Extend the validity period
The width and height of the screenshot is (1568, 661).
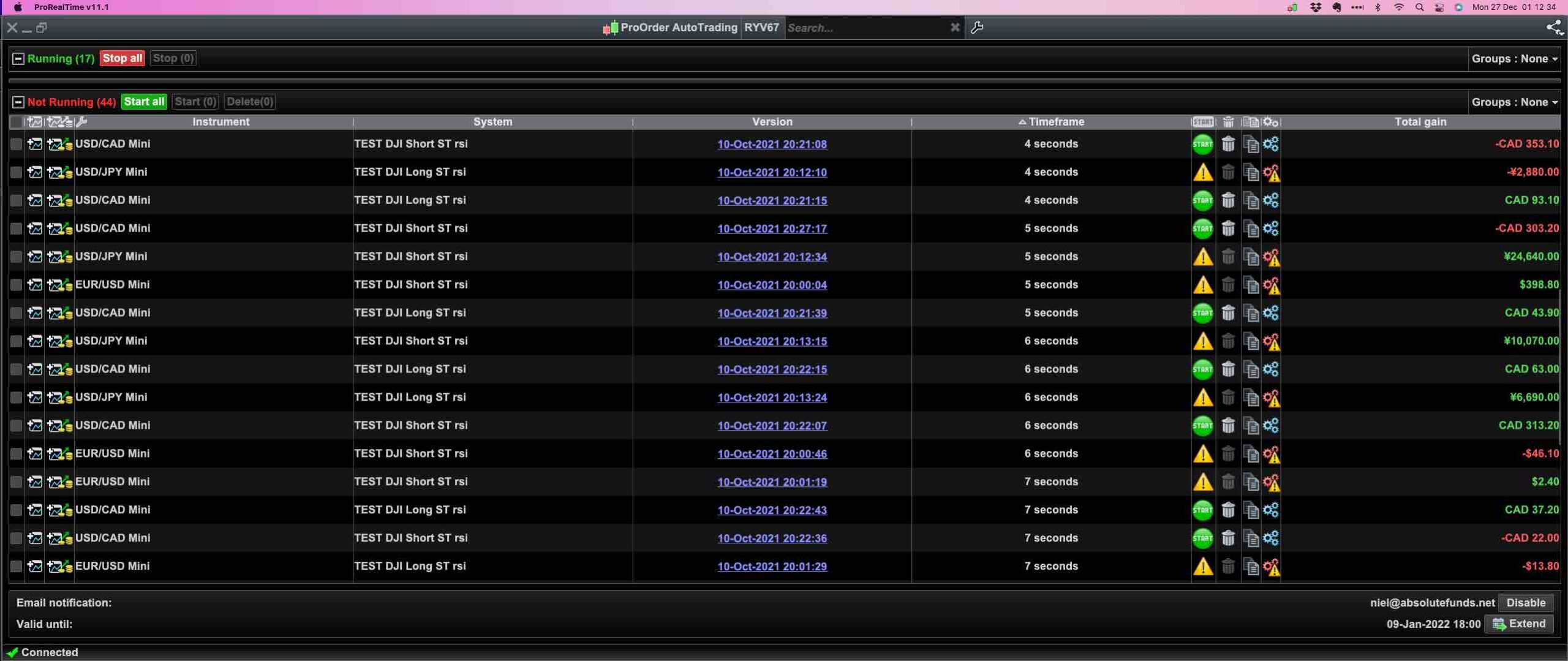[x=1519, y=624]
